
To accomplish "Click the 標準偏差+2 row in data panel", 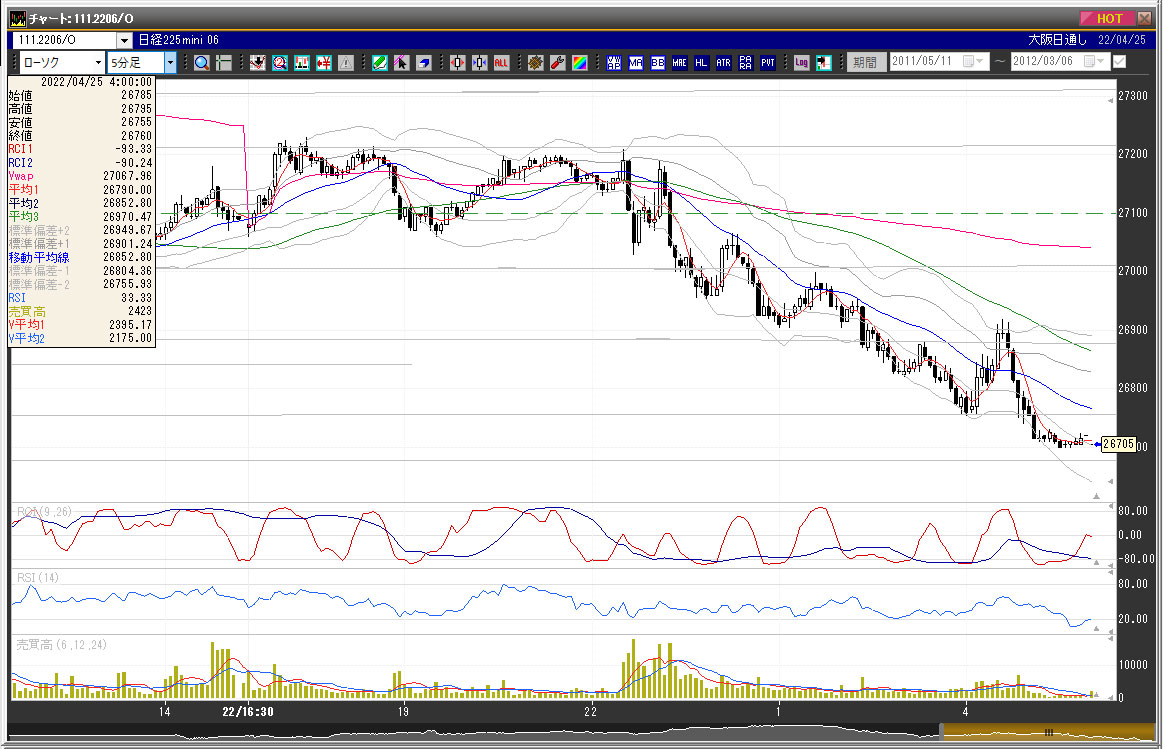I will click(x=80, y=231).
